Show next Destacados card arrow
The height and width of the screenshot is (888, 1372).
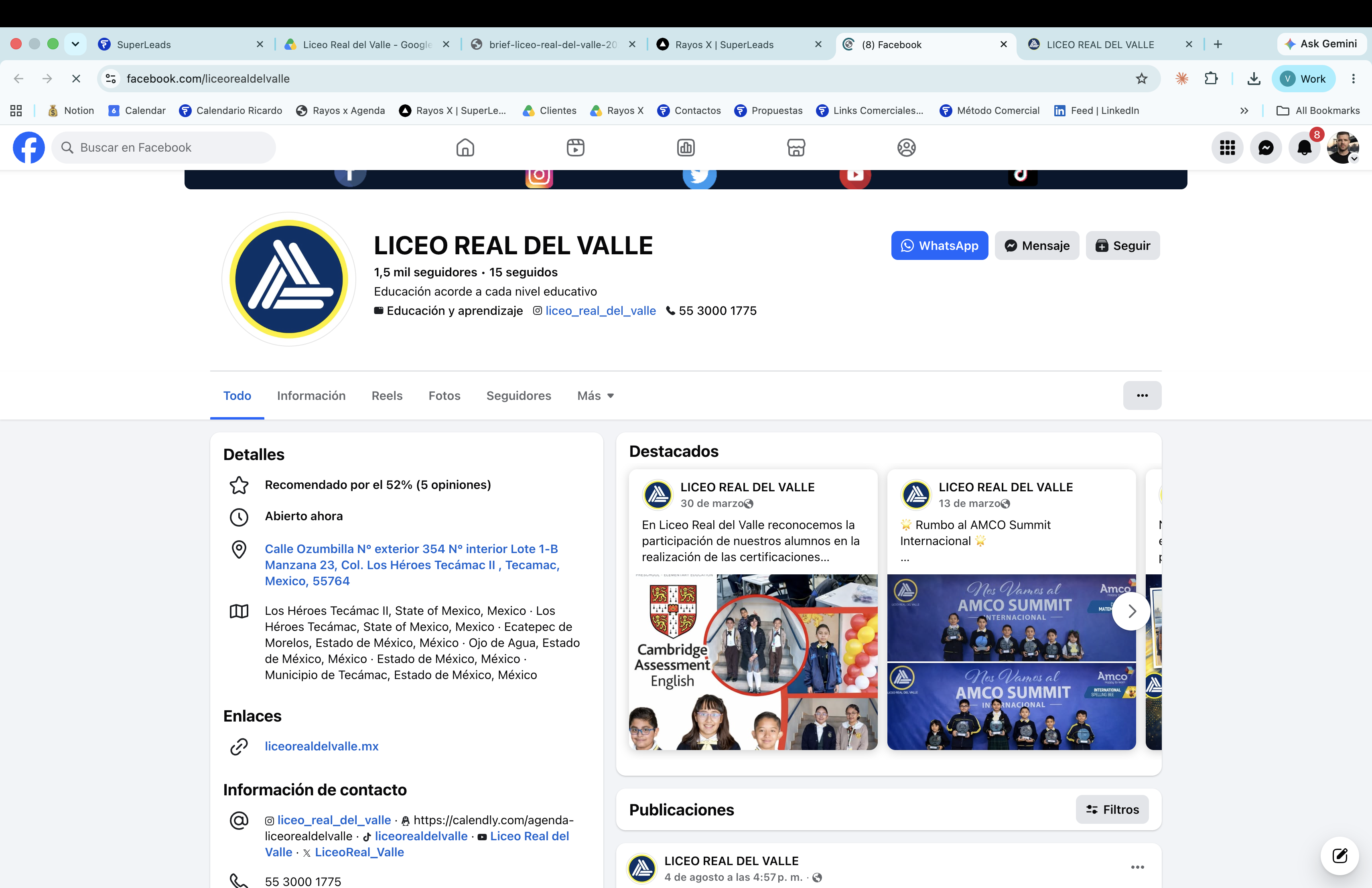[x=1131, y=611]
